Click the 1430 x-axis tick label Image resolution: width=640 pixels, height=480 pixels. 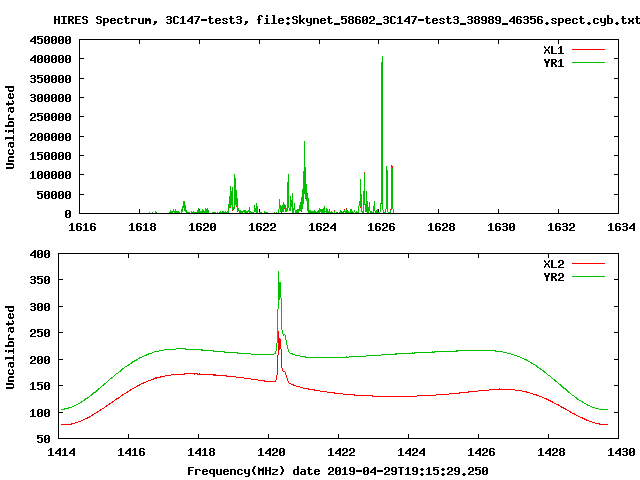point(621,452)
